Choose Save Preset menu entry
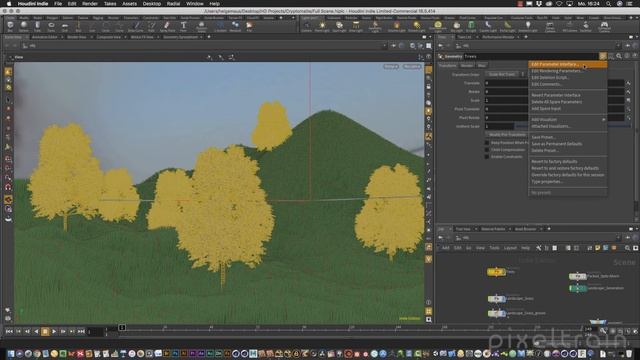The image size is (640, 360). [567, 137]
